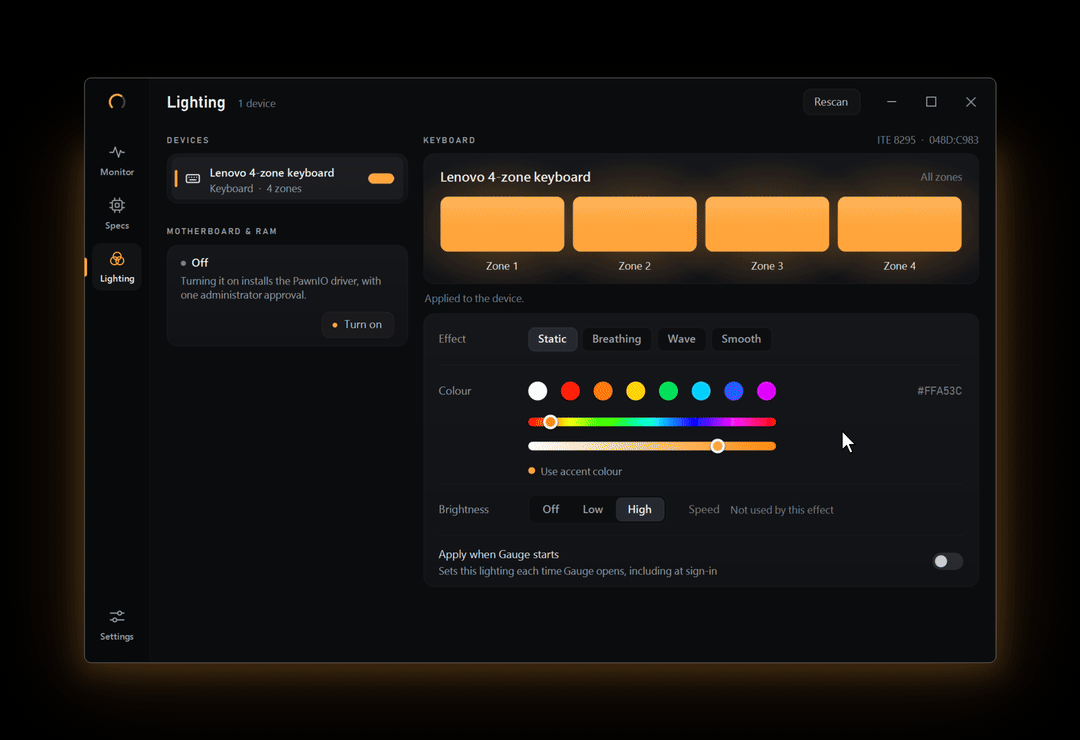Image resolution: width=1080 pixels, height=740 pixels.
Task: Minimize the Gauge window
Action: tap(891, 102)
